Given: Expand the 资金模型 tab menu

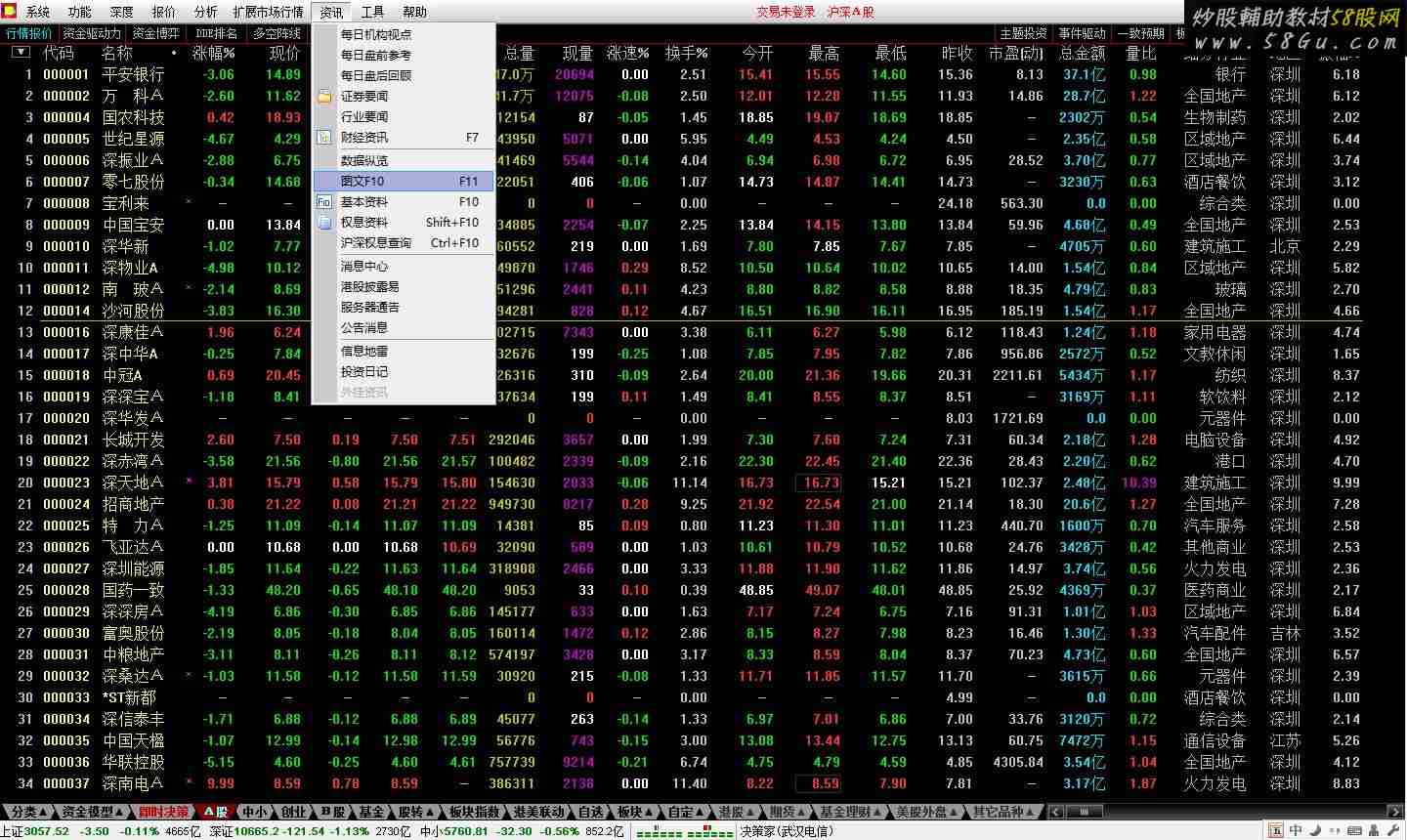Looking at the screenshot, I should (120, 812).
